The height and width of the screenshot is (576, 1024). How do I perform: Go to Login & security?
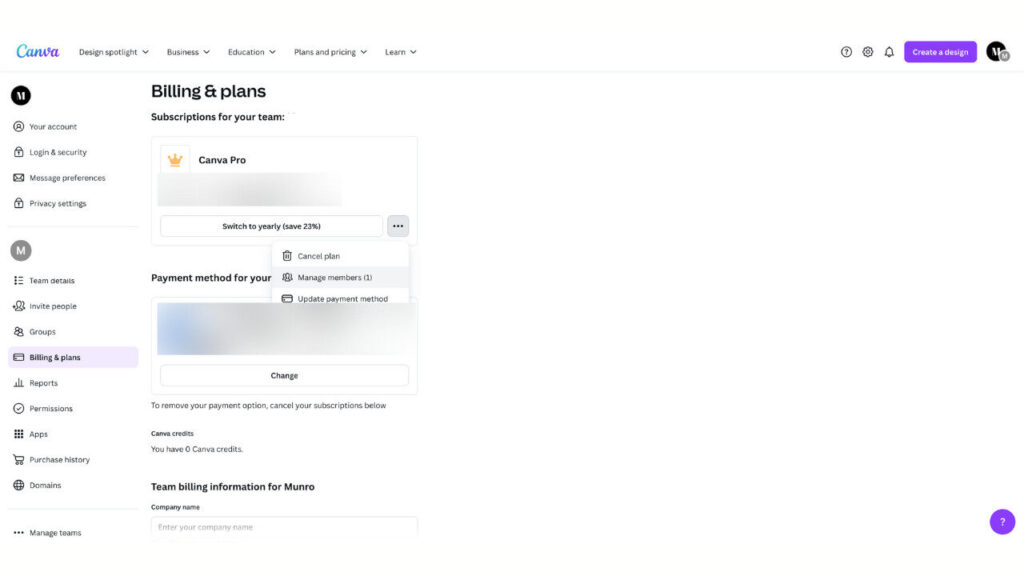tap(57, 152)
